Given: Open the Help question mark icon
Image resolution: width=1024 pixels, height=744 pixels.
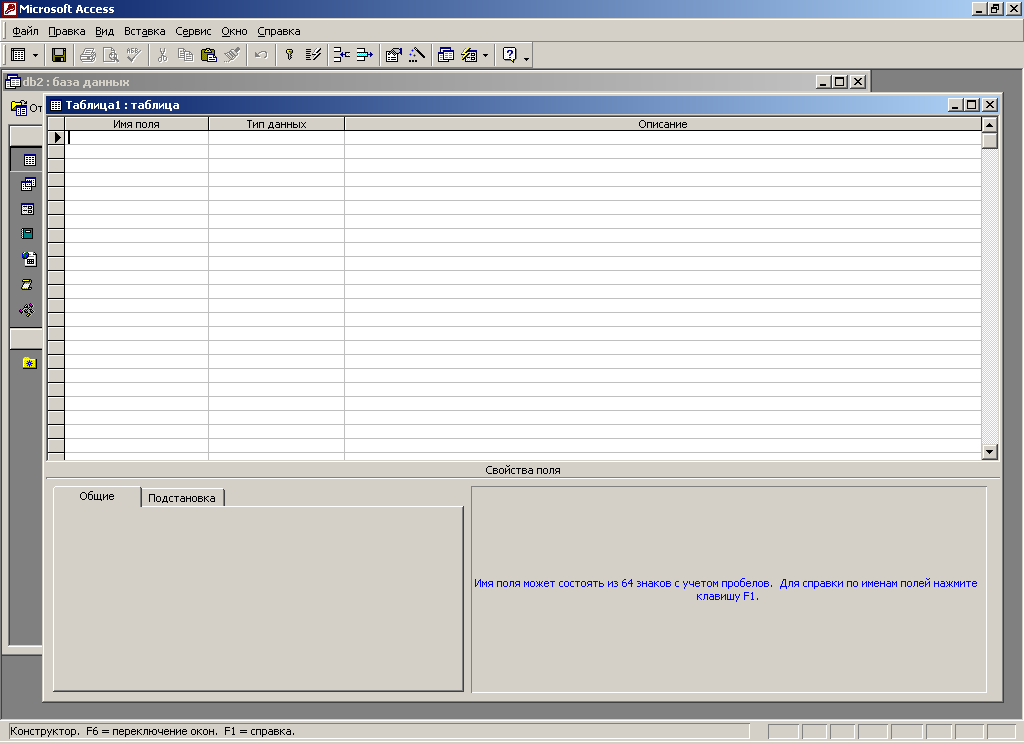Looking at the screenshot, I should click(x=509, y=55).
